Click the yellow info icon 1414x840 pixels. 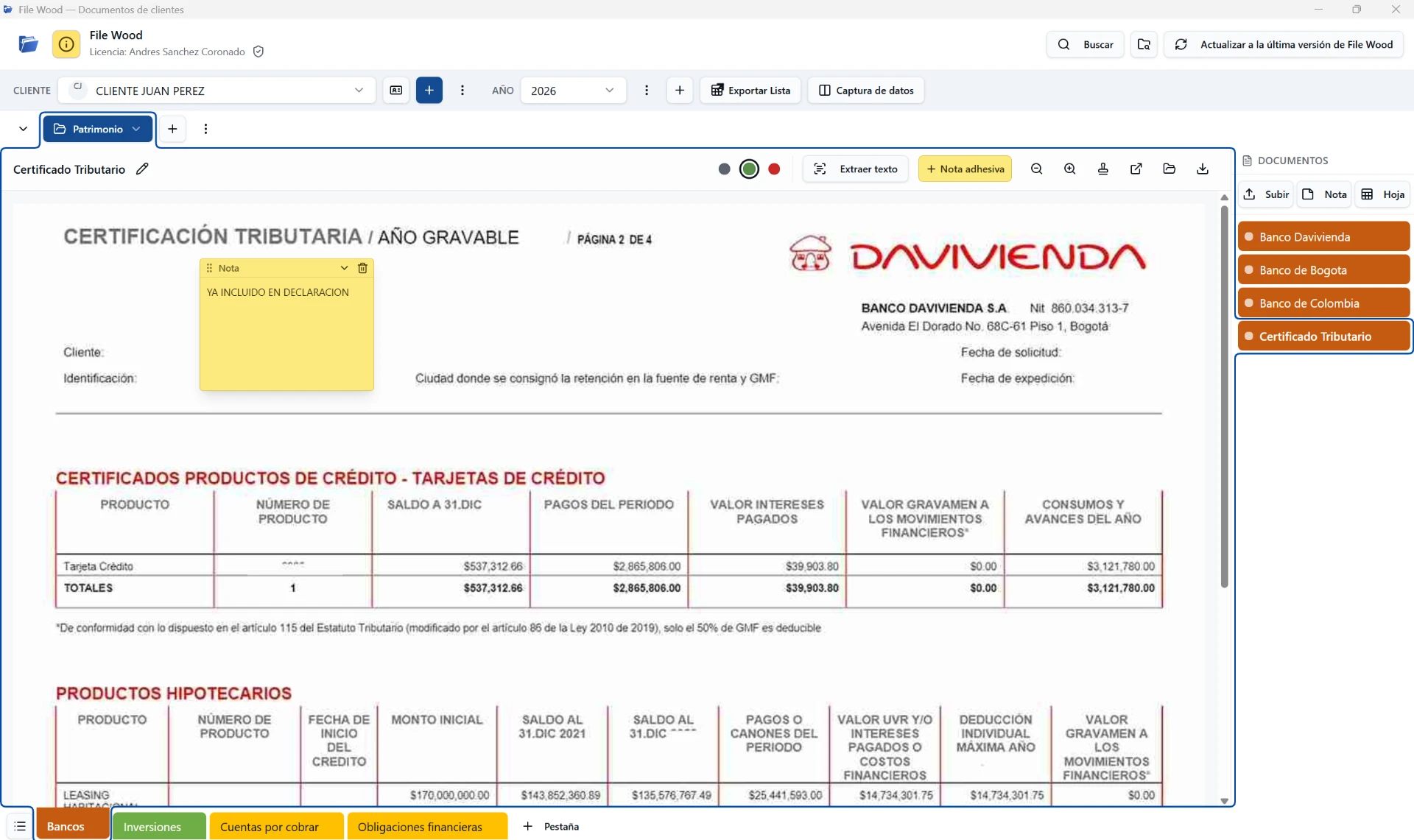(66, 44)
